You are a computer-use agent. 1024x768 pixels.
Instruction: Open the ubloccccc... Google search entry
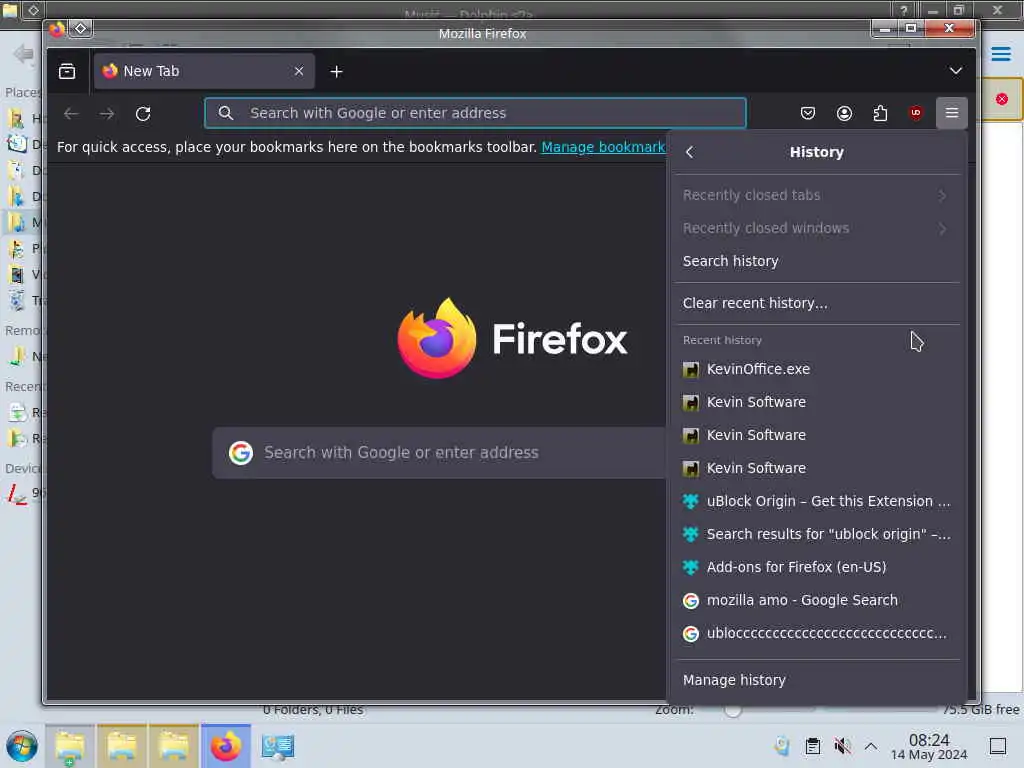coord(816,633)
